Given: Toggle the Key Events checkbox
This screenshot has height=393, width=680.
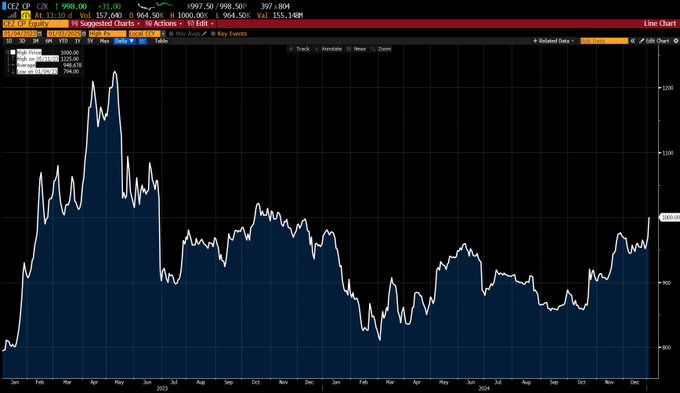Looking at the screenshot, I should coord(213,33).
